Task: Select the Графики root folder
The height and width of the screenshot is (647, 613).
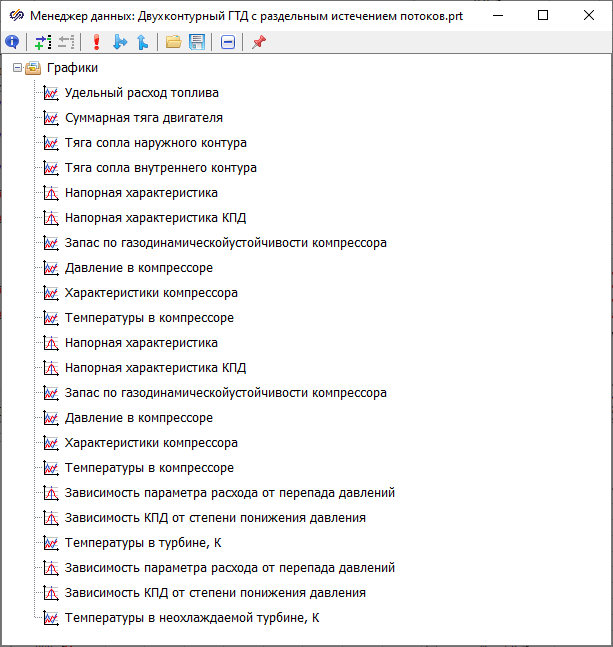Action: click(x=72, y=68)
